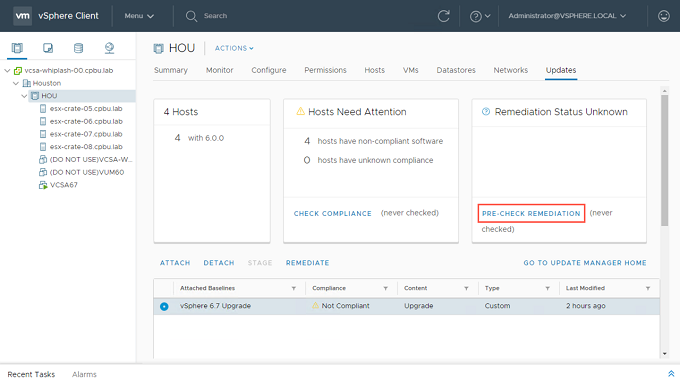Screen dimensions: 680x382
Task: Click the warning icon beside Hosts Need Attention
Action: pyautogui.click(x=300, y=111)
